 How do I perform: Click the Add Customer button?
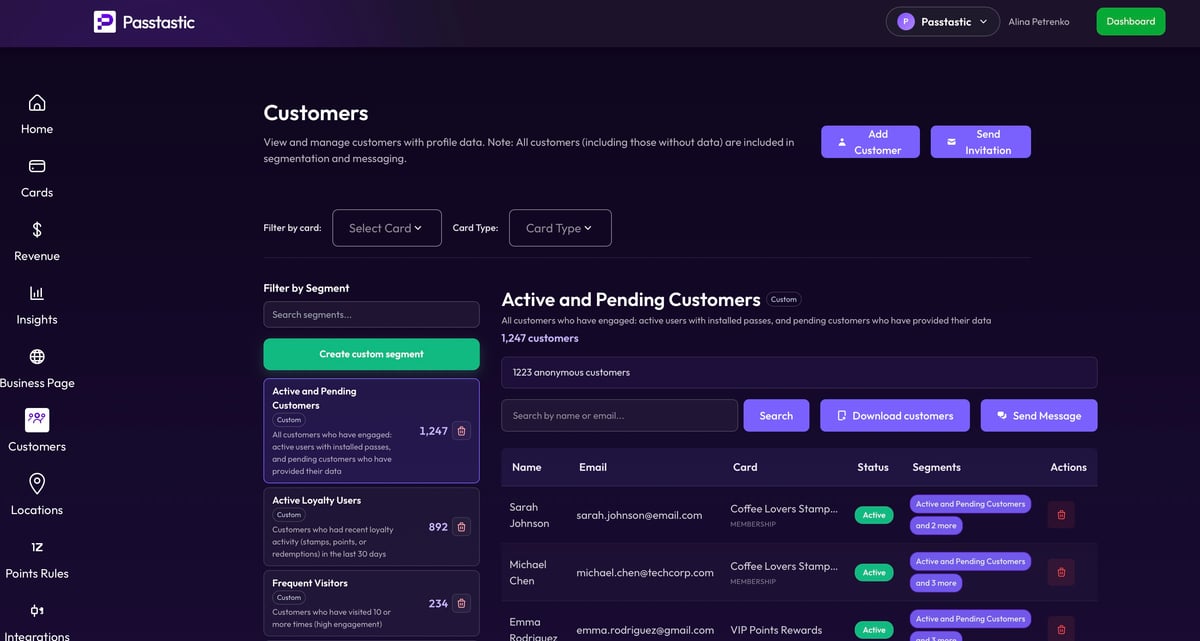pyautogui.click(x=870, y=141)
